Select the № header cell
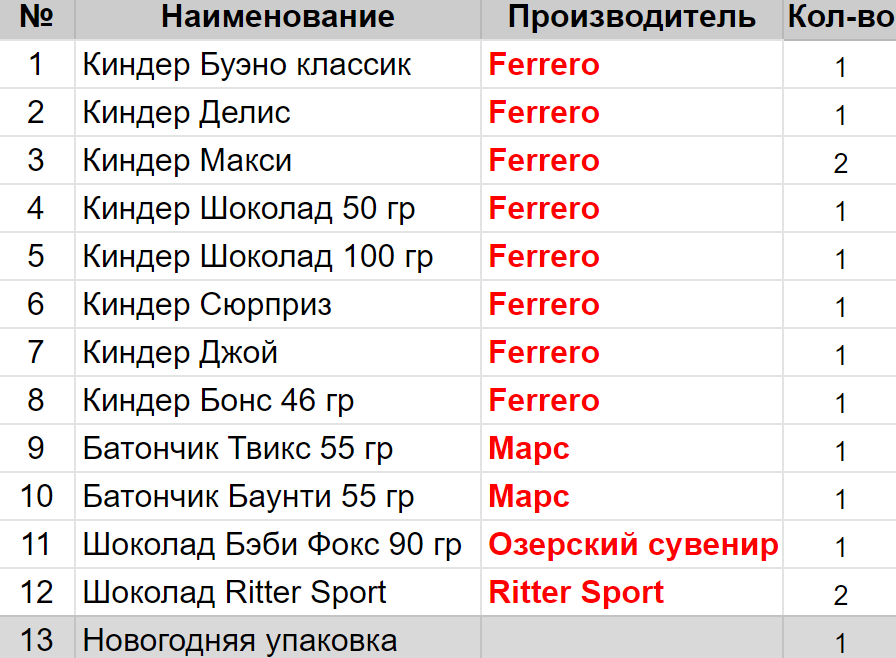Screen dimensions: 896x658 [x=36, y=17]
